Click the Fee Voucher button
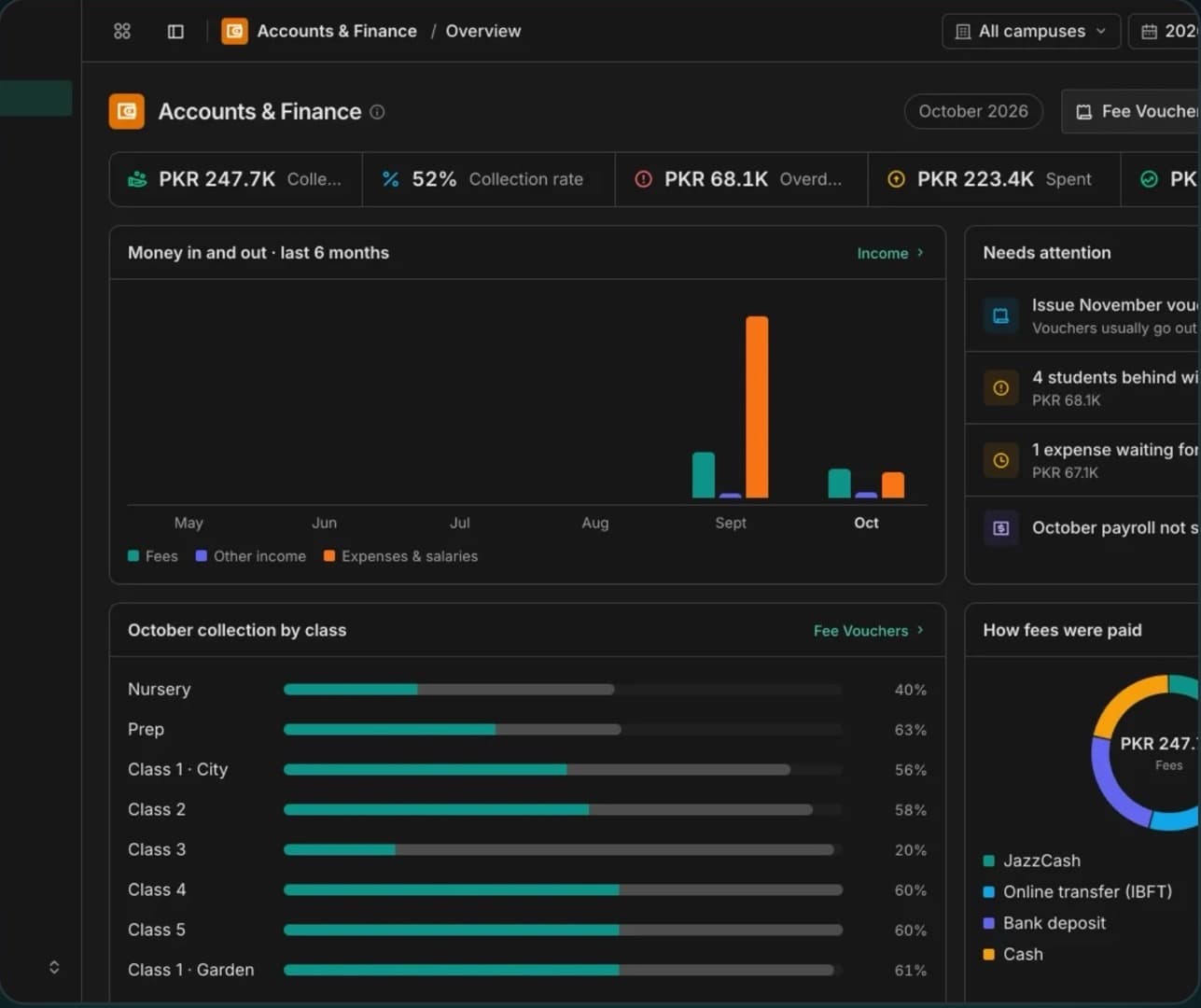 click(x=1131, y=111)
